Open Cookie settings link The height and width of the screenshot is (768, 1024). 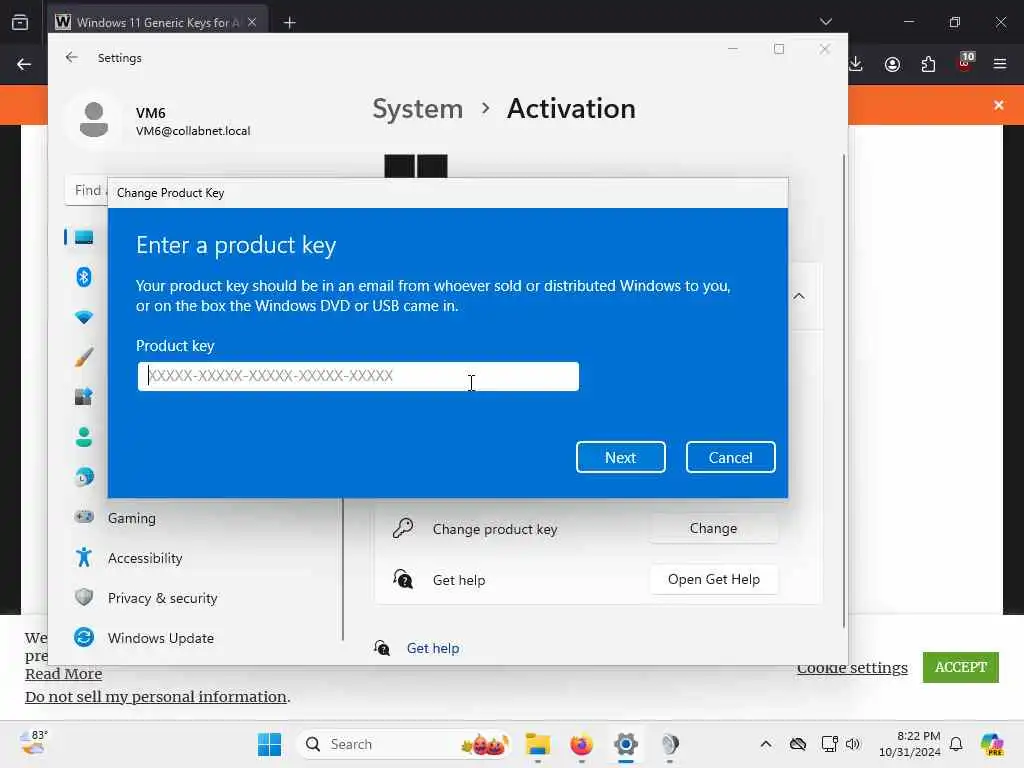coord(852,667)
